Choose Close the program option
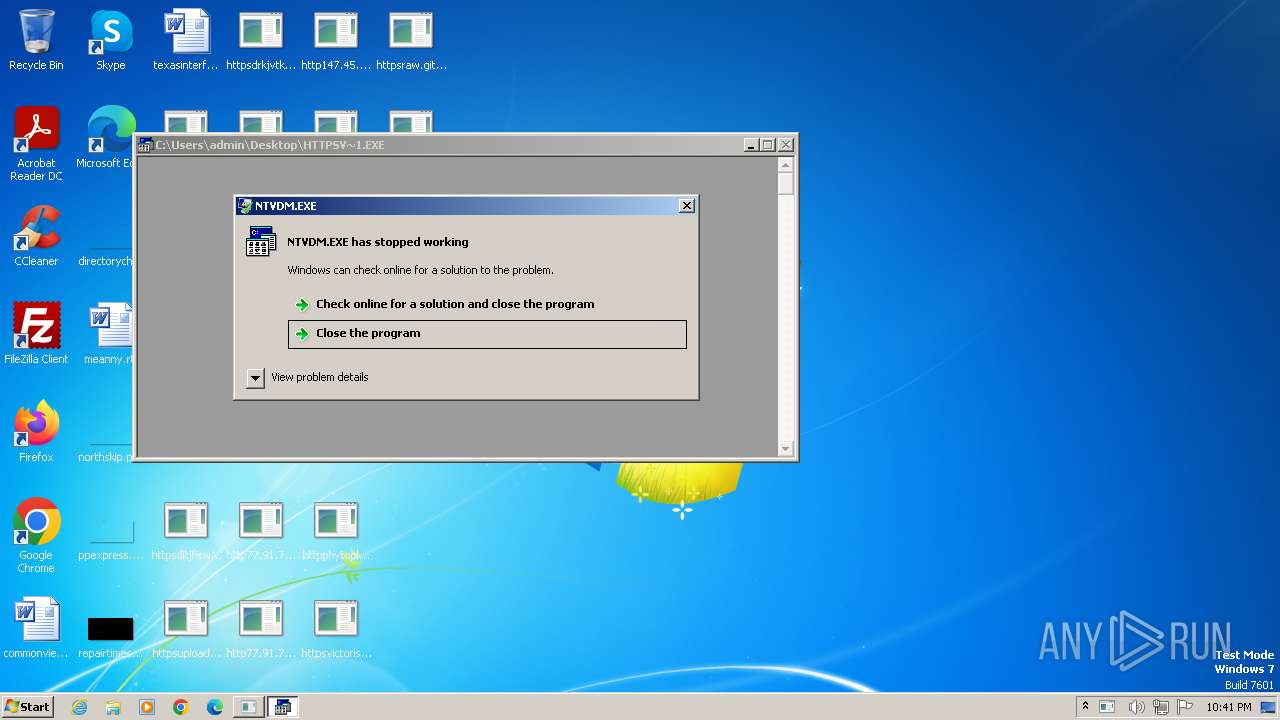 click(x=487, y=334)
